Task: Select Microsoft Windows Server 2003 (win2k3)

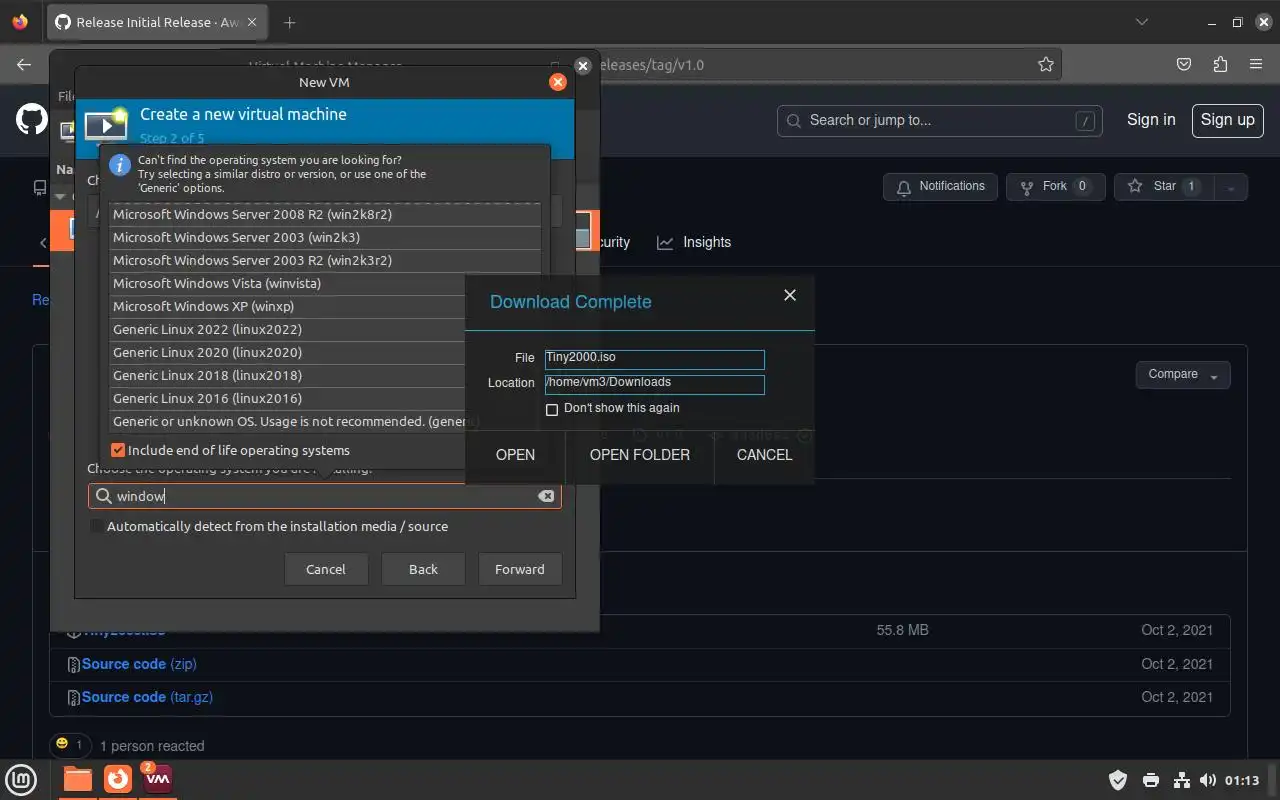Action: (x=325, y=237)
